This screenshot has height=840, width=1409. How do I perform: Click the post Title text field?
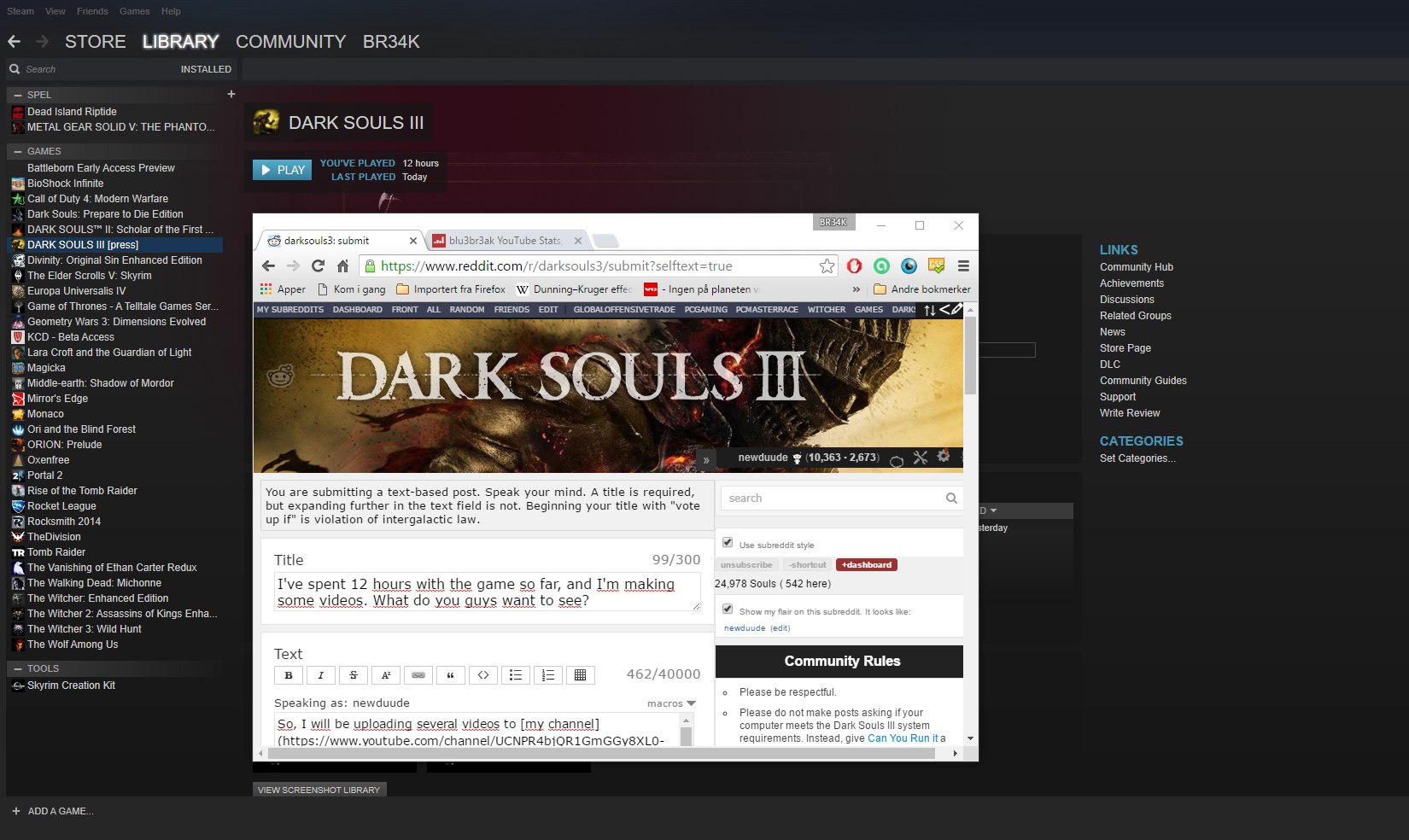[x=488, y=592]
